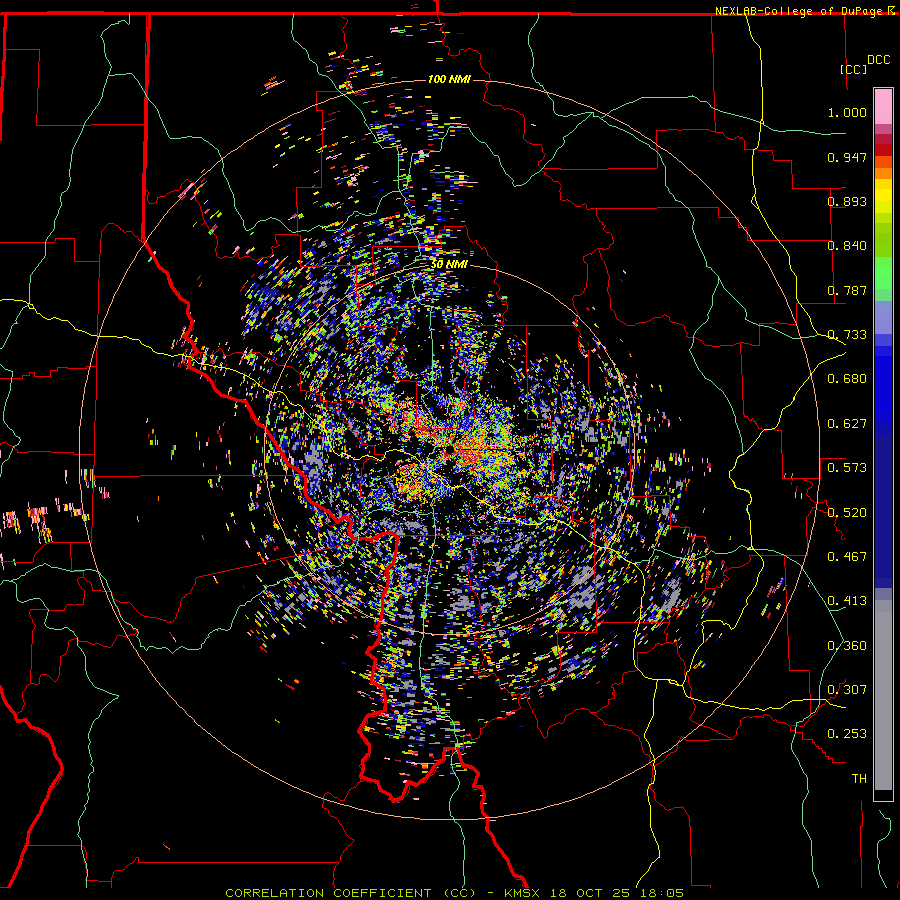The image size is (900, 900).
Task: Click the 0.893 scale value
Action: click(847, 201)
